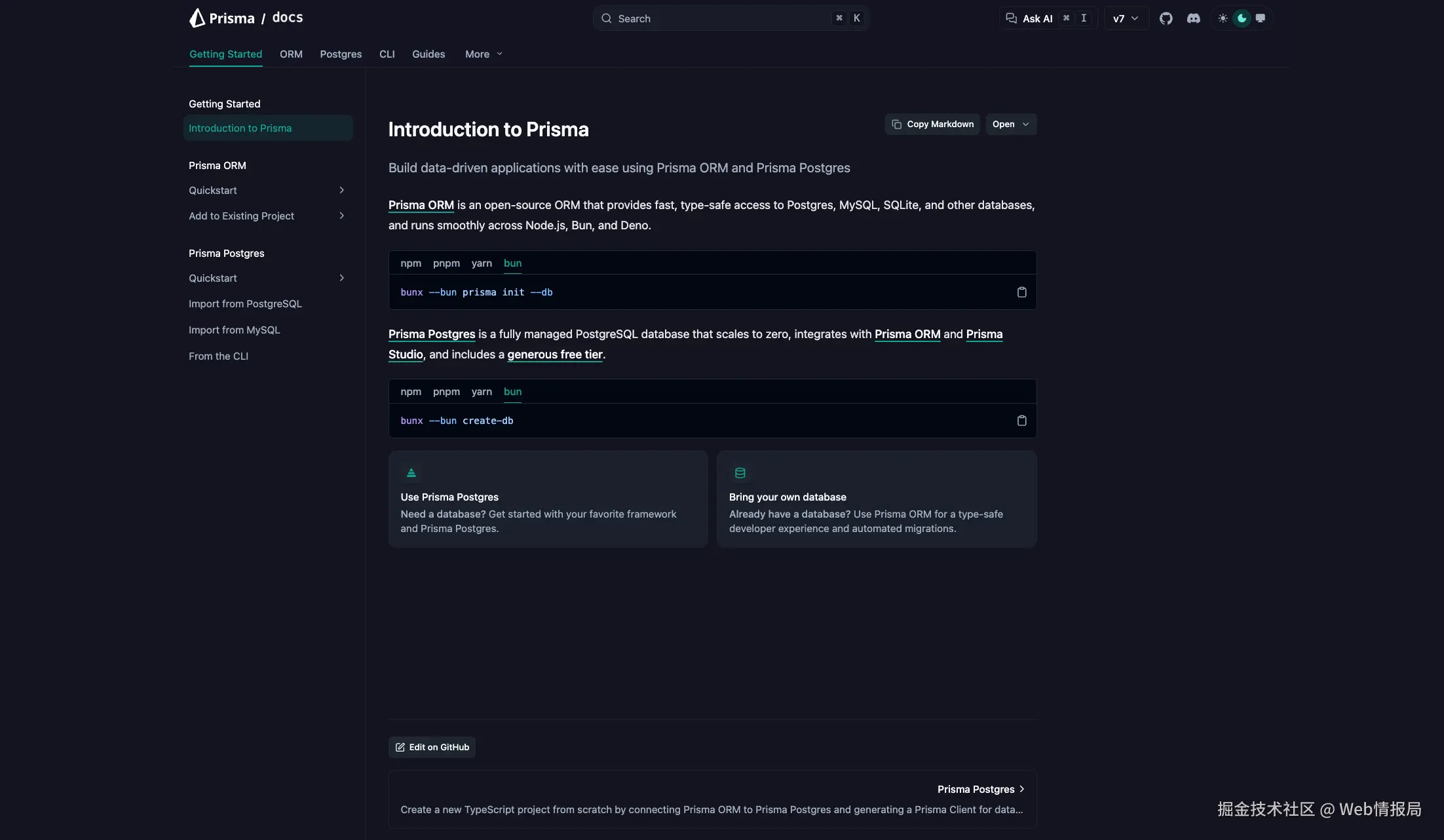1444x840 pixels.
Task: Open the GitHub repository icon
Action: 1166,18
